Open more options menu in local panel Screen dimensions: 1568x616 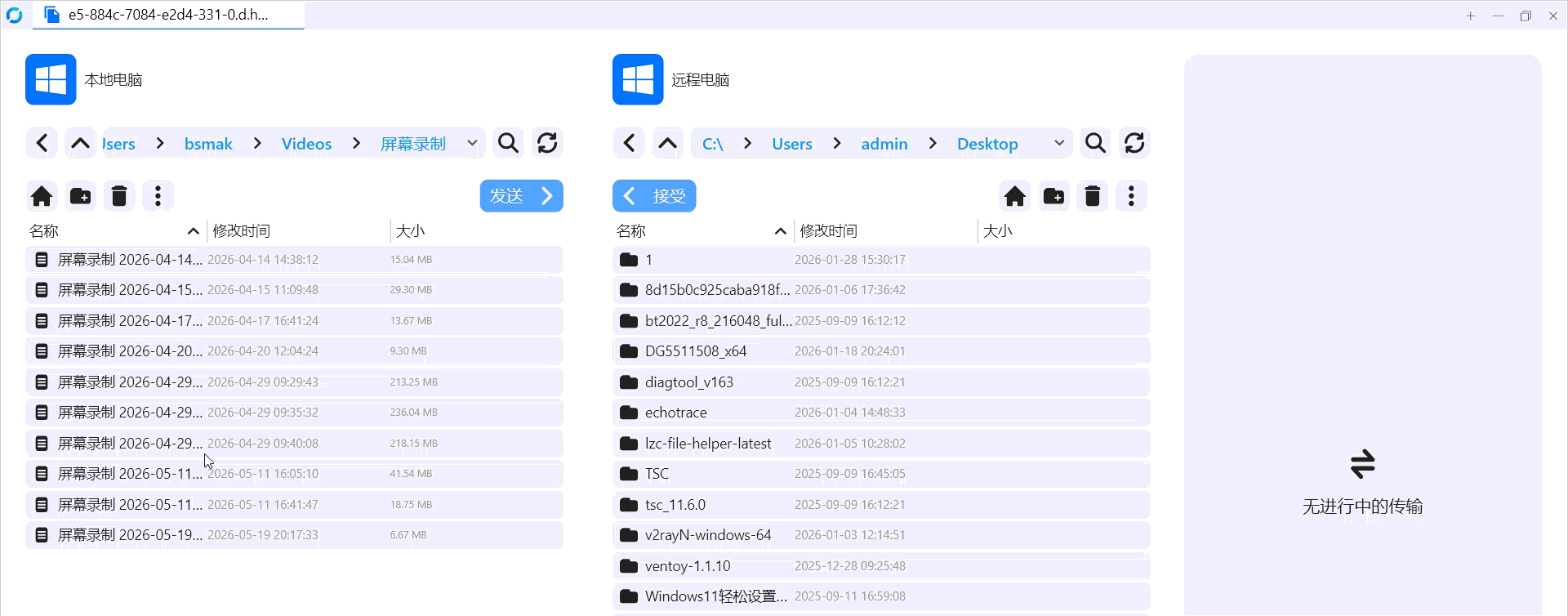[158, 196]
